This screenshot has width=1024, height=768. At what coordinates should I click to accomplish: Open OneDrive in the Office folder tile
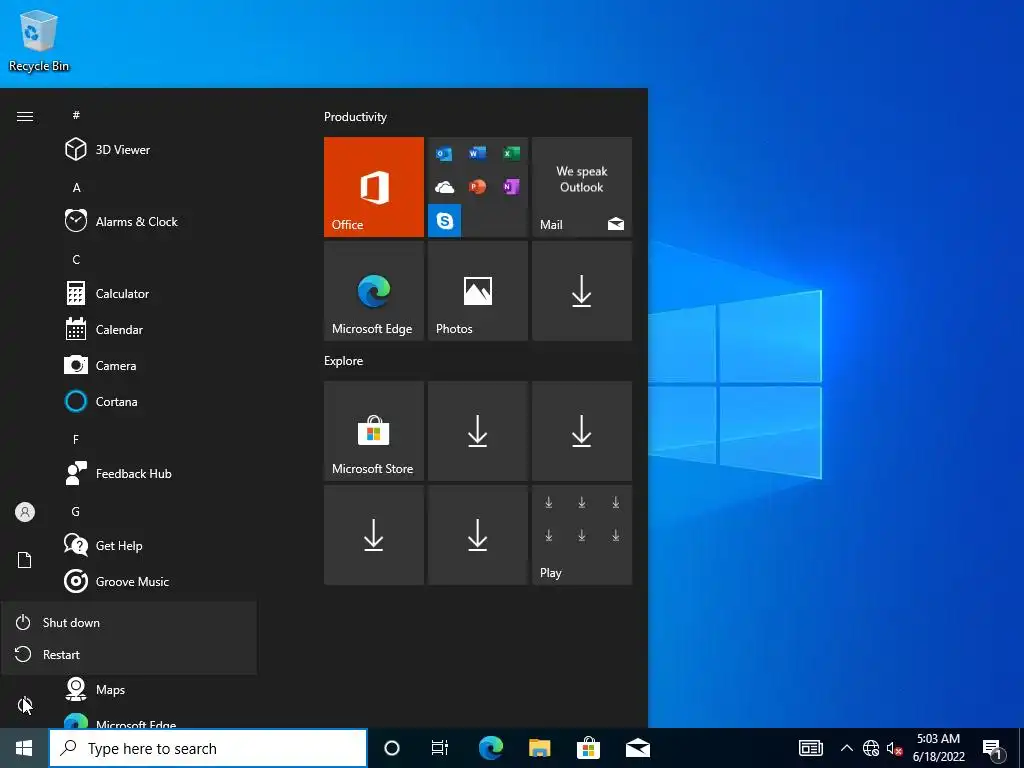pyautogui.click(x=444, y=187)
